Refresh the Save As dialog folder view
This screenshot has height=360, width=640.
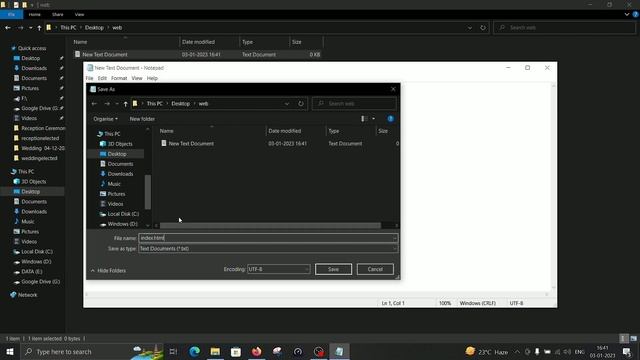(x=301, y=104)
